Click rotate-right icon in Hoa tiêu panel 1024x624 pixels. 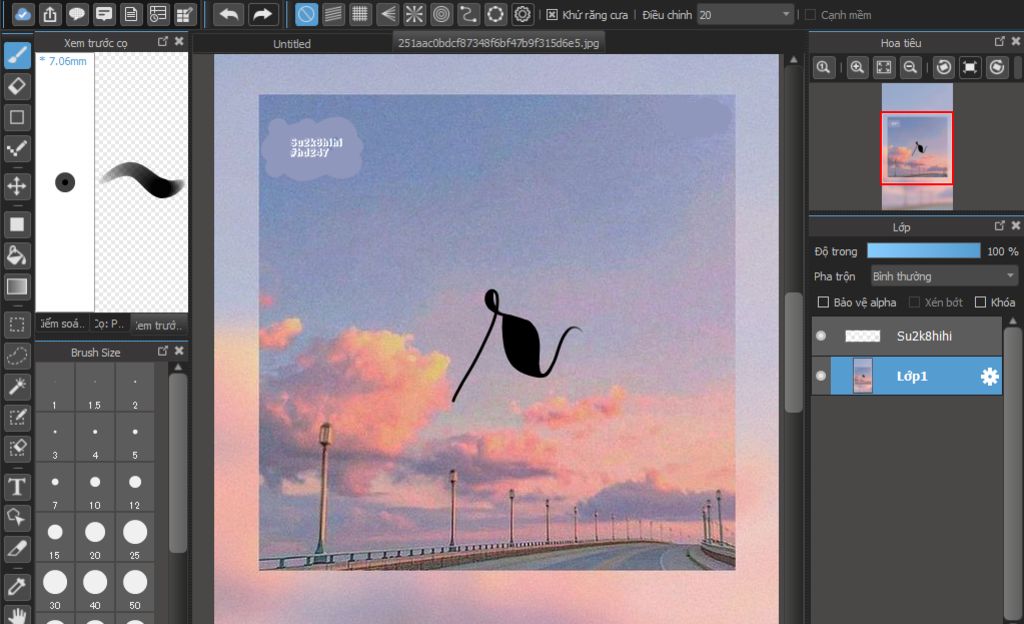coord(997,67)
